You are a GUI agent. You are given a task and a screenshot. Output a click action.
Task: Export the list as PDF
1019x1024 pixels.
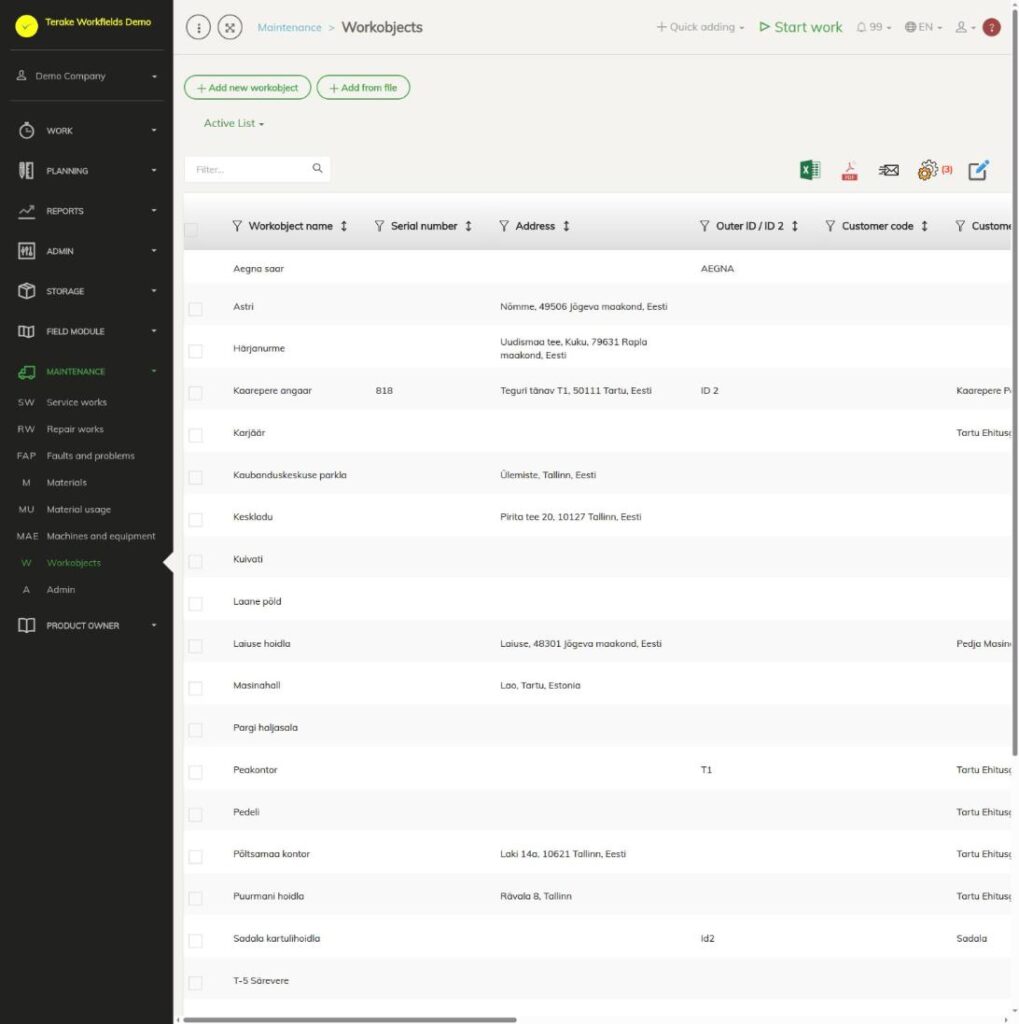point(849,170)
